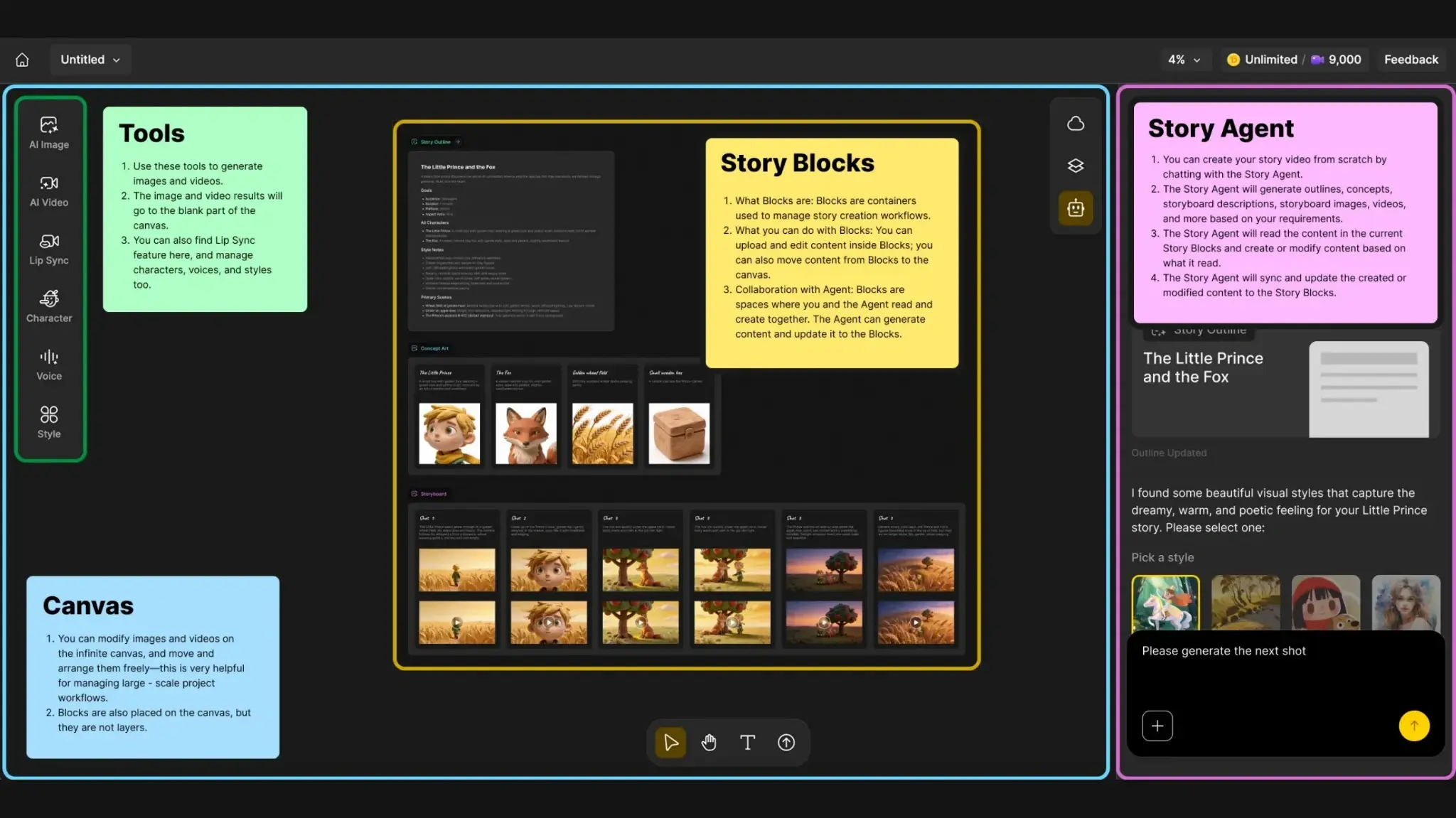1456x818 pixels.
Task: Select the Small wooden box concept image
Action: coord(679,434)
